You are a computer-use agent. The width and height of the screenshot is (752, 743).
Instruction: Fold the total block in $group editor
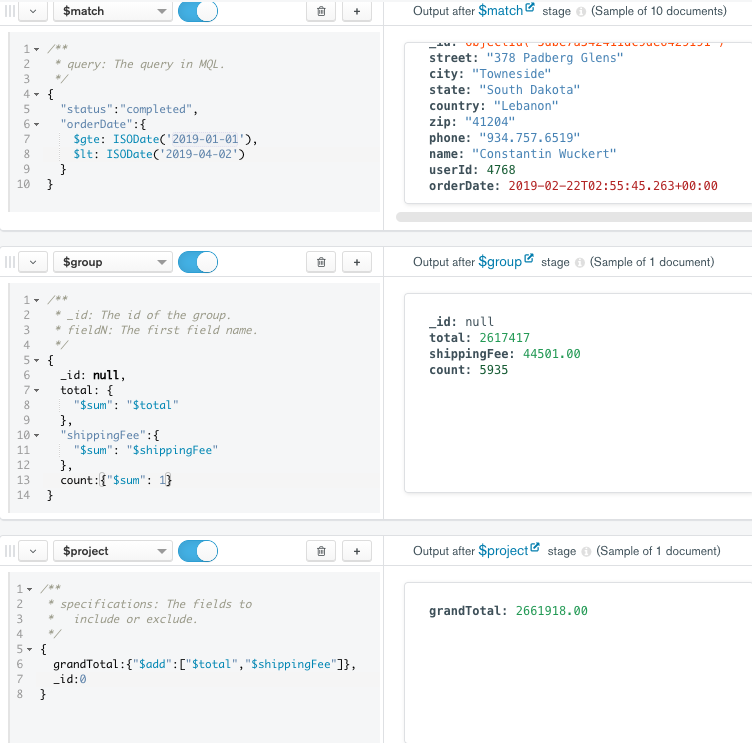pyautogui.click(x=36, y=390)
